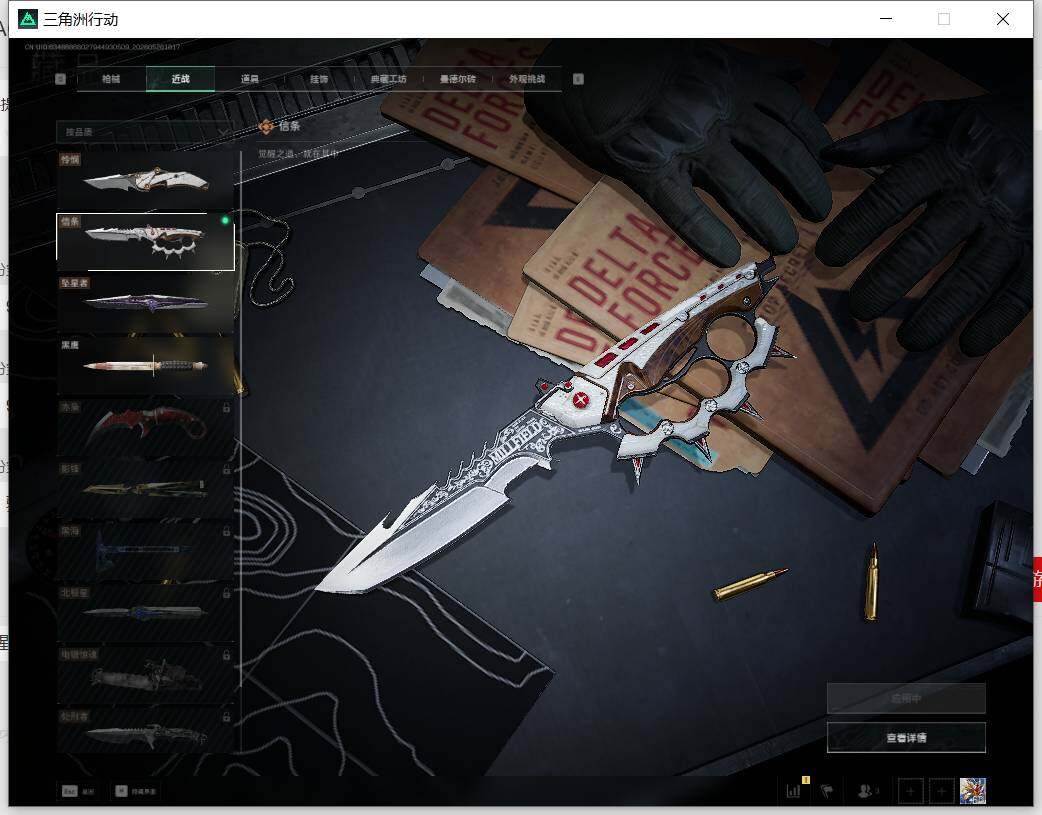Image resolution: width=1042 pixels, height=815 pixels.
Task: Click the orange quality icon beside 信条 title
Action: (x=266, y=126)
